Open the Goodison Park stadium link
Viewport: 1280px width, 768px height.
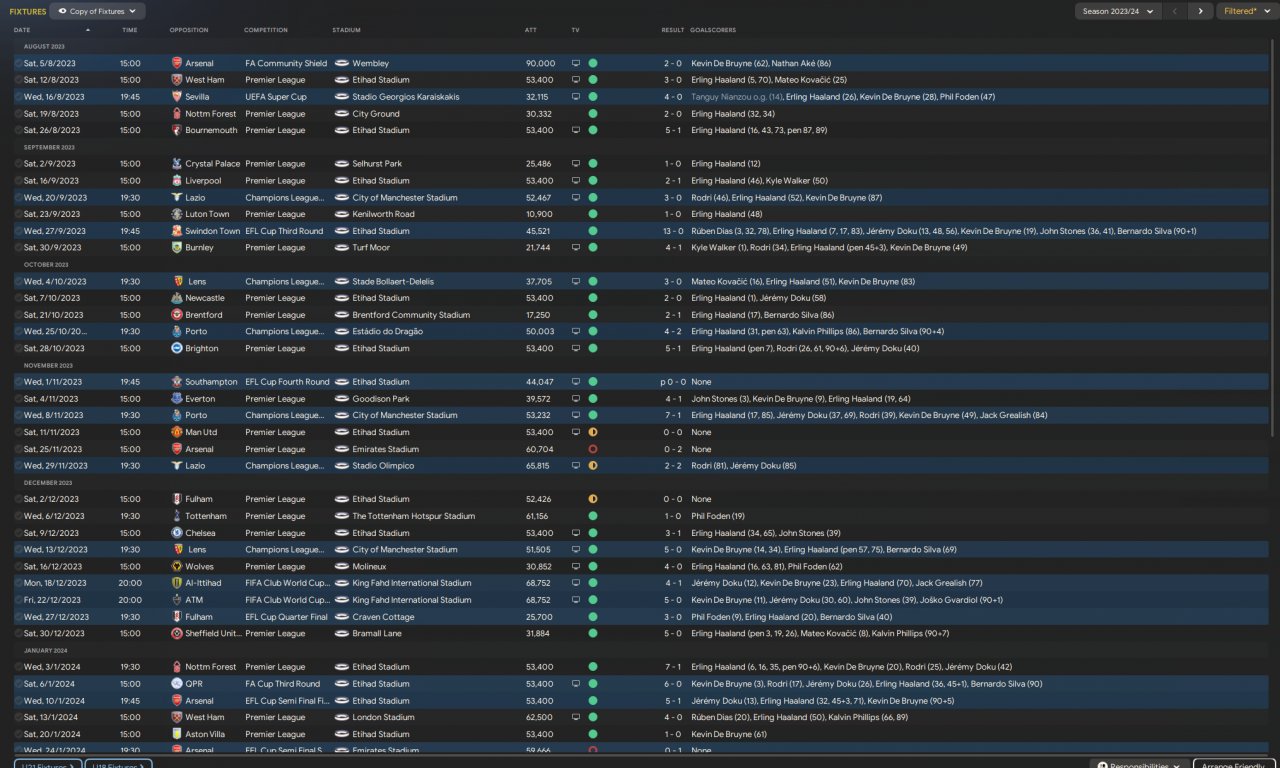[381, 399]
